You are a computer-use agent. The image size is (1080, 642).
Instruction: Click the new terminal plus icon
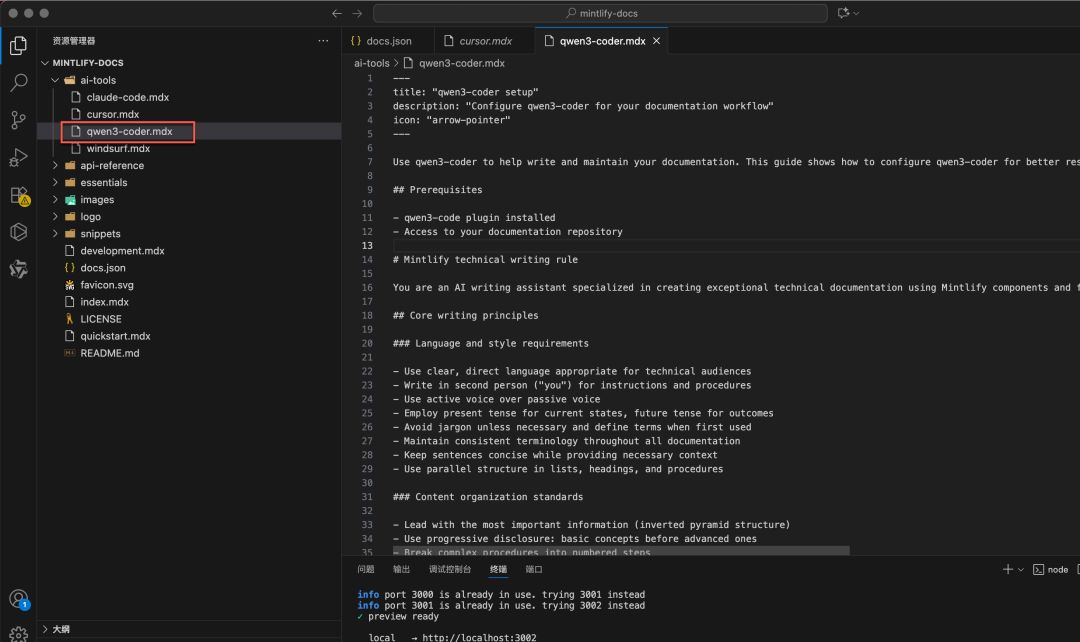(1008, 569)
